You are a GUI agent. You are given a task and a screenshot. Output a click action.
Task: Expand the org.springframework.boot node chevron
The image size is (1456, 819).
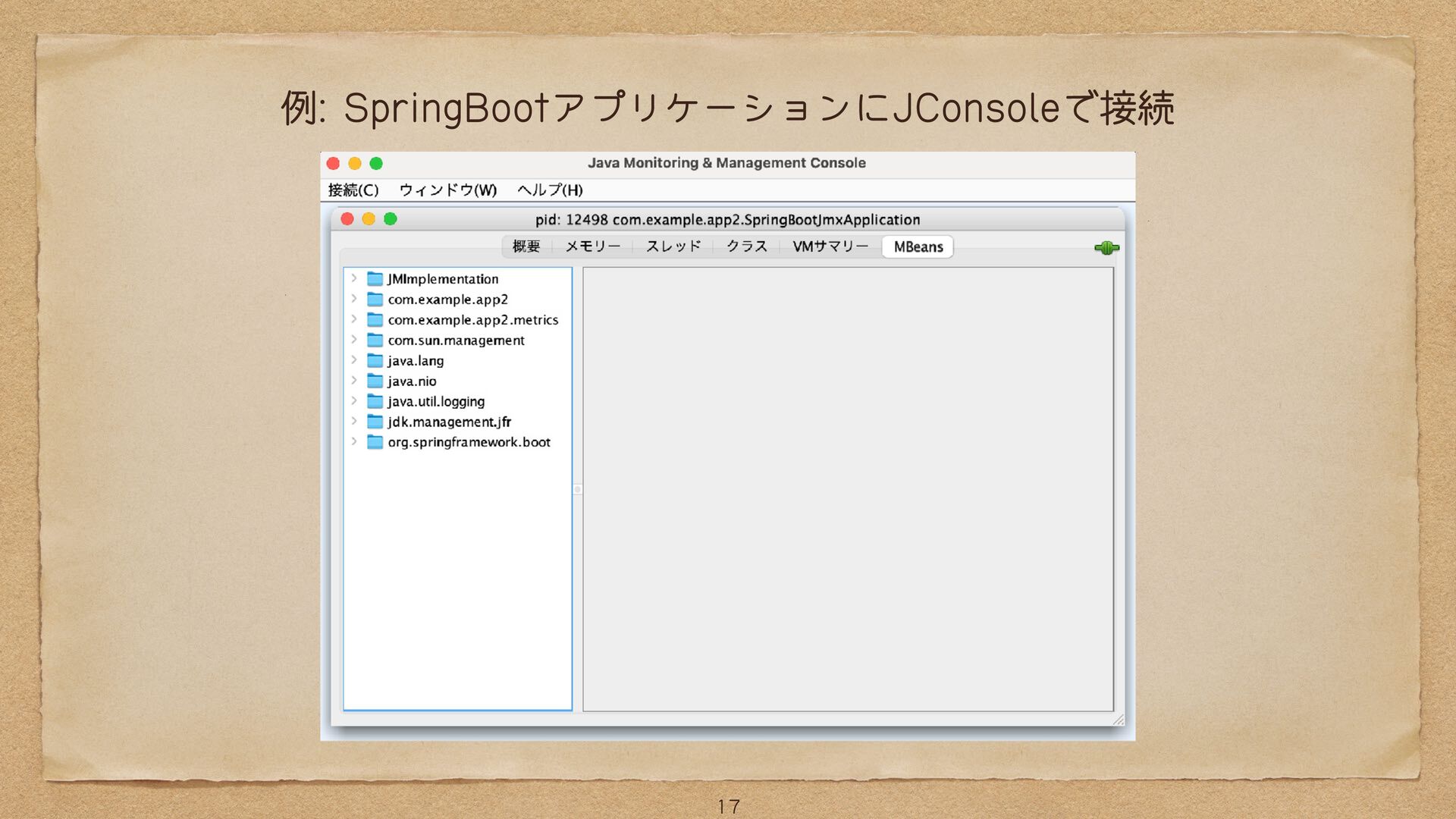(x=354, y=441)
